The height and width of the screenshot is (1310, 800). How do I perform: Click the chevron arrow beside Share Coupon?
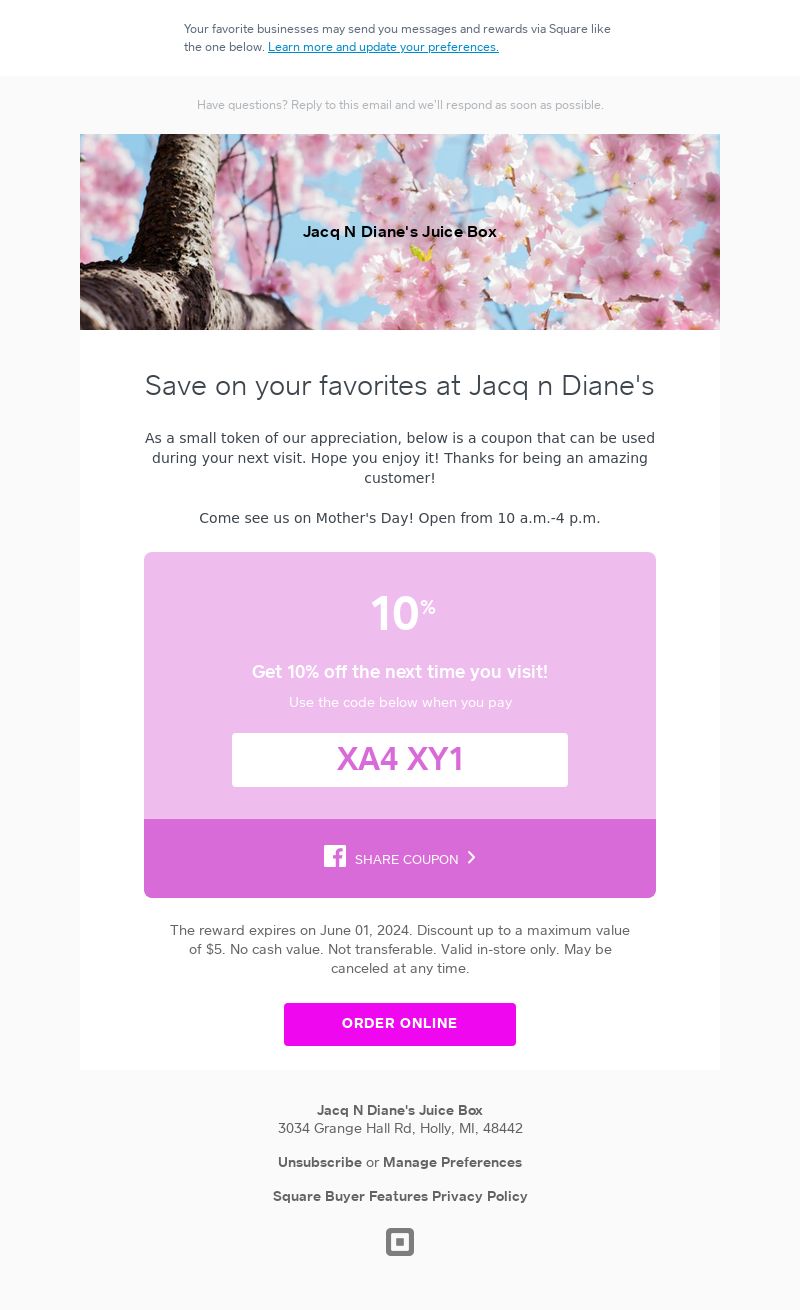(472, 858)
